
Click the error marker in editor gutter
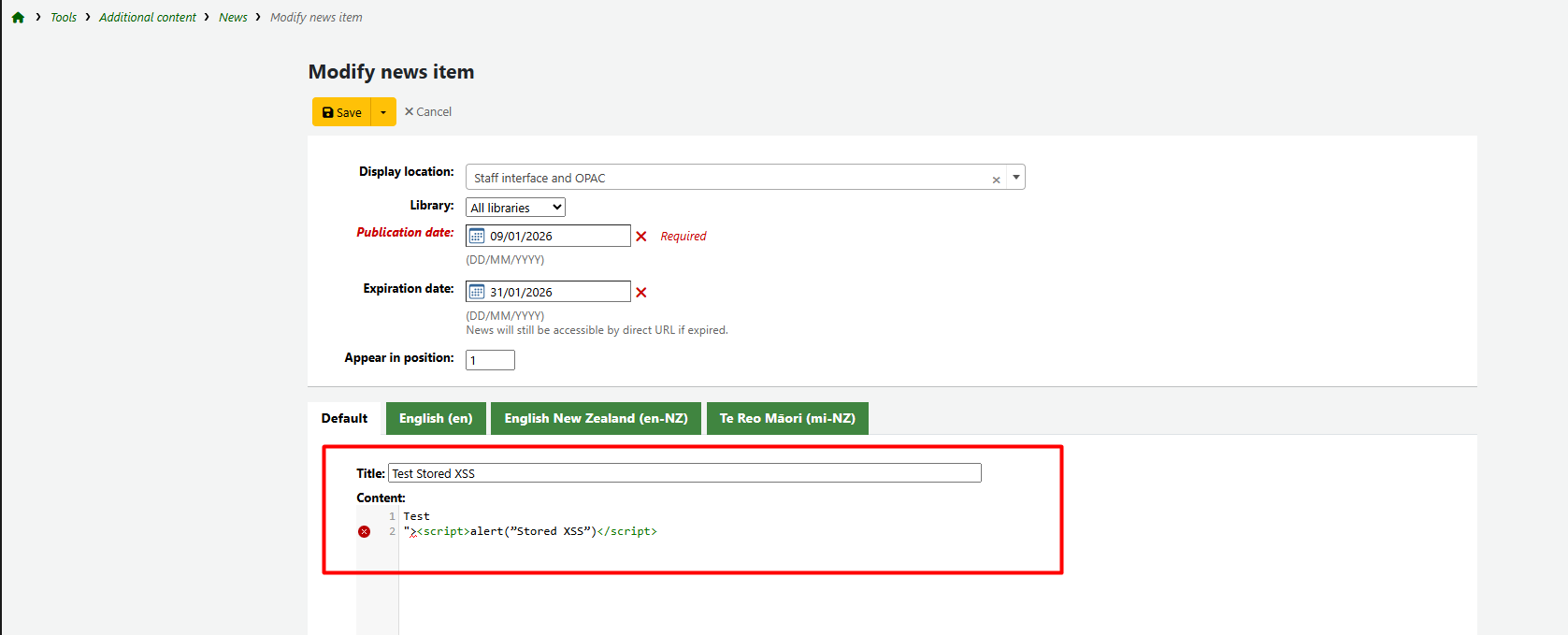pyautogui.click(x=365, y=532)
